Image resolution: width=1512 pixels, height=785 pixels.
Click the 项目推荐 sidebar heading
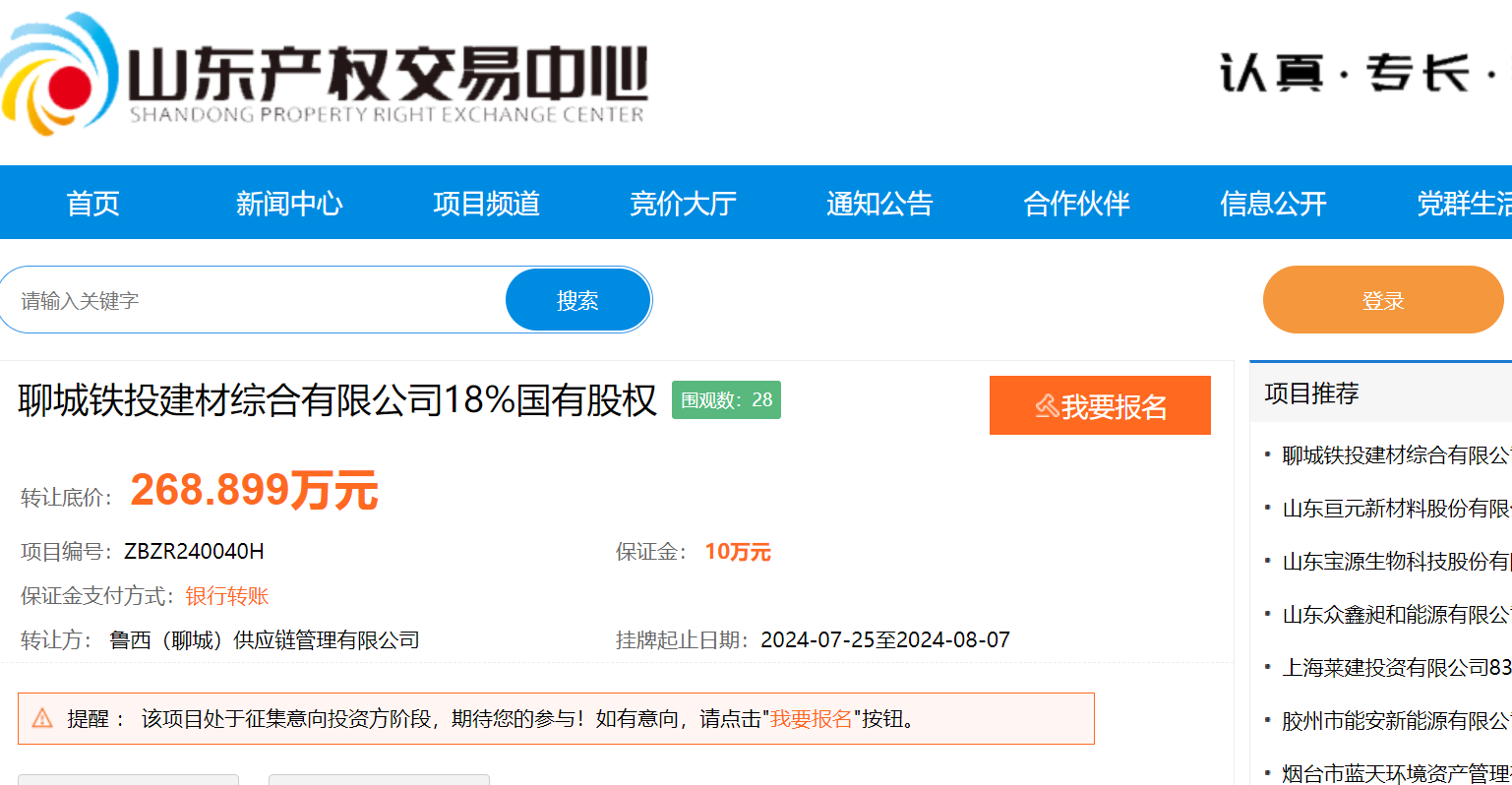coord(1311,393)
